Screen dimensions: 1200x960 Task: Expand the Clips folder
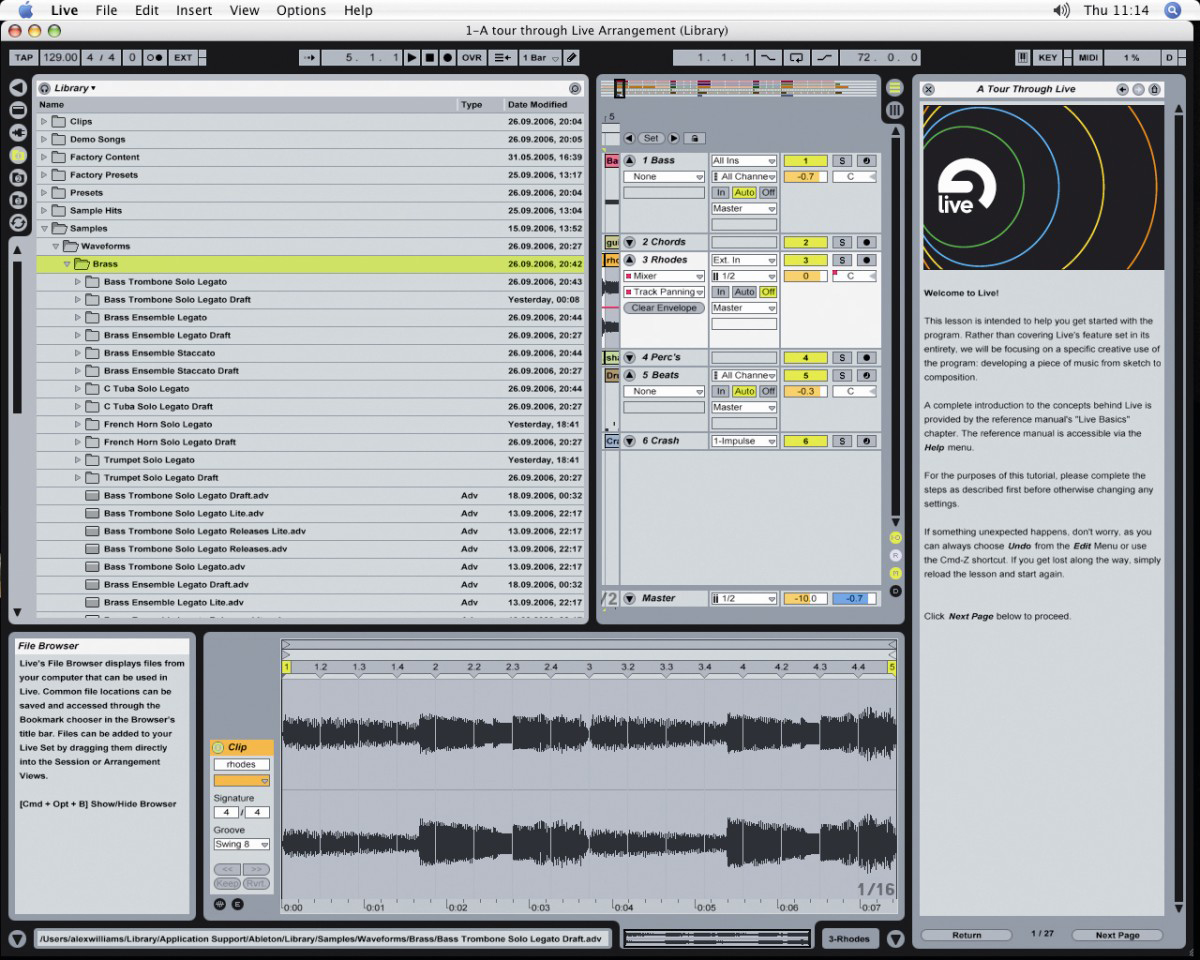coord(44,121)
